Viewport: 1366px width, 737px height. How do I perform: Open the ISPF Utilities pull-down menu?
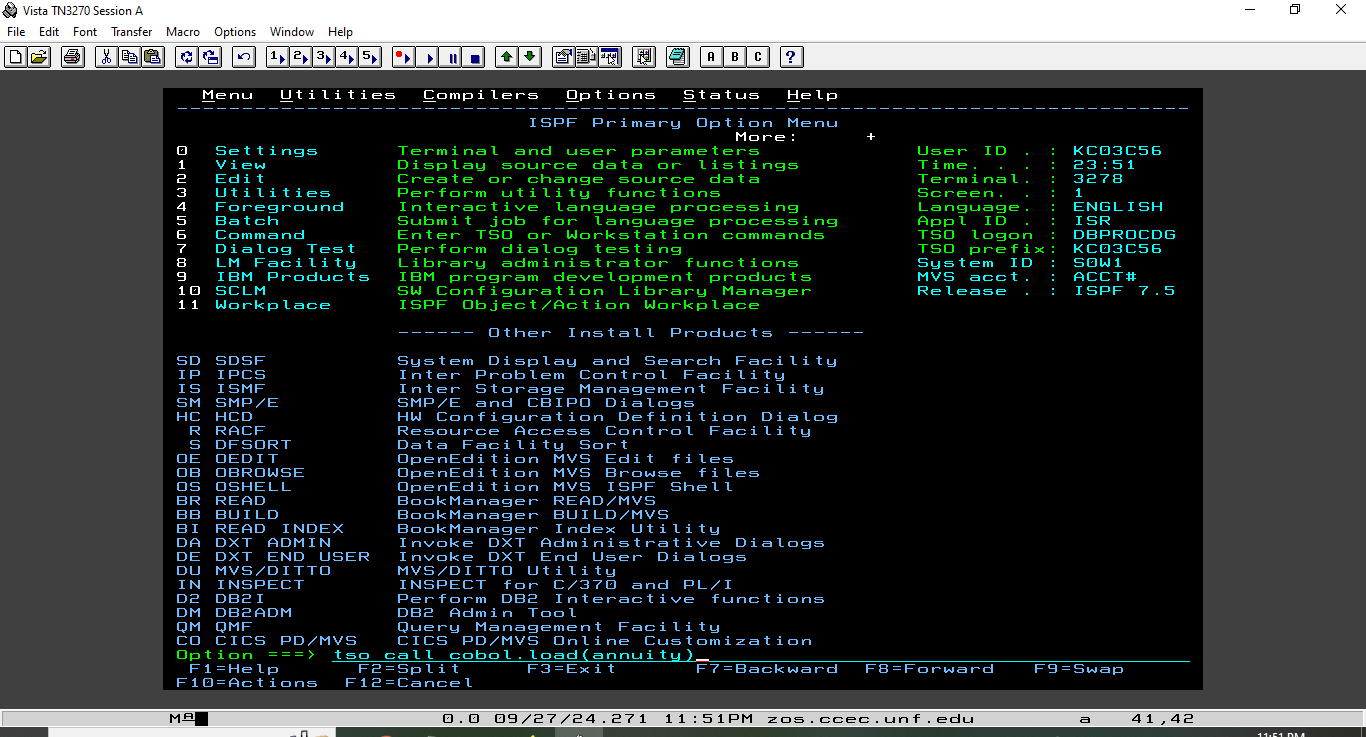[337, 95]
